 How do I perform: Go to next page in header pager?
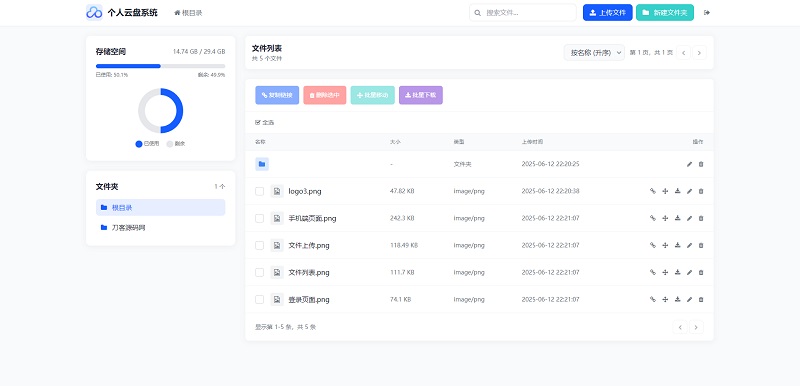tap(699, 53)
